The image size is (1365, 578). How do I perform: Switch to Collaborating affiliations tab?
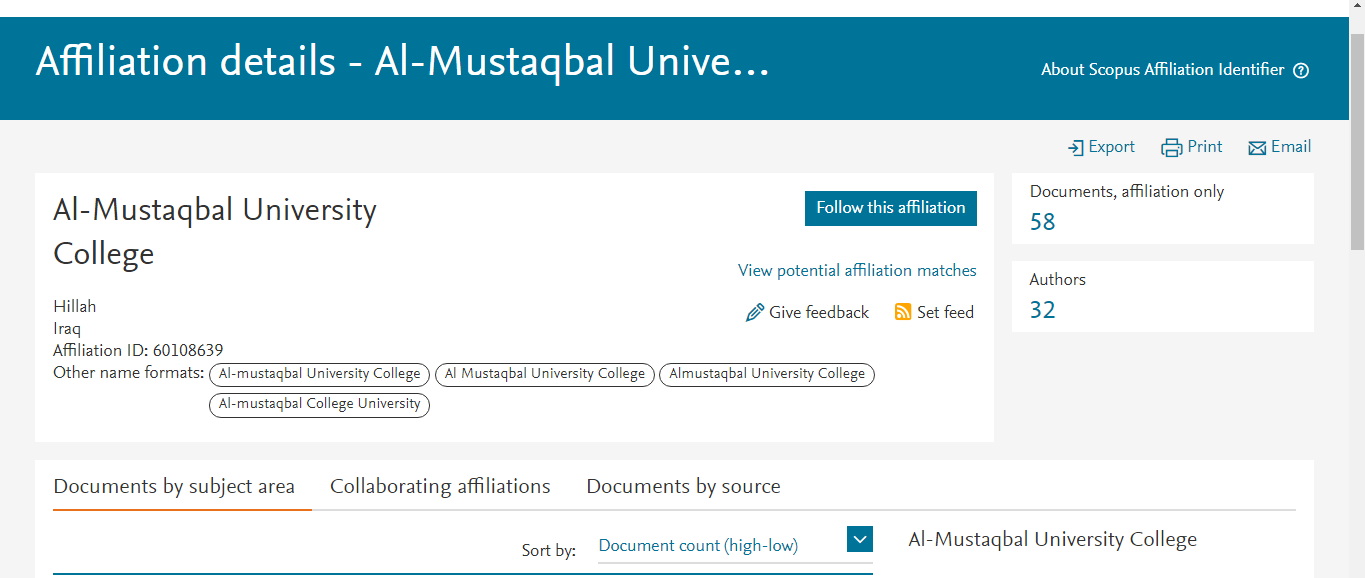click(x=440, y=487)
